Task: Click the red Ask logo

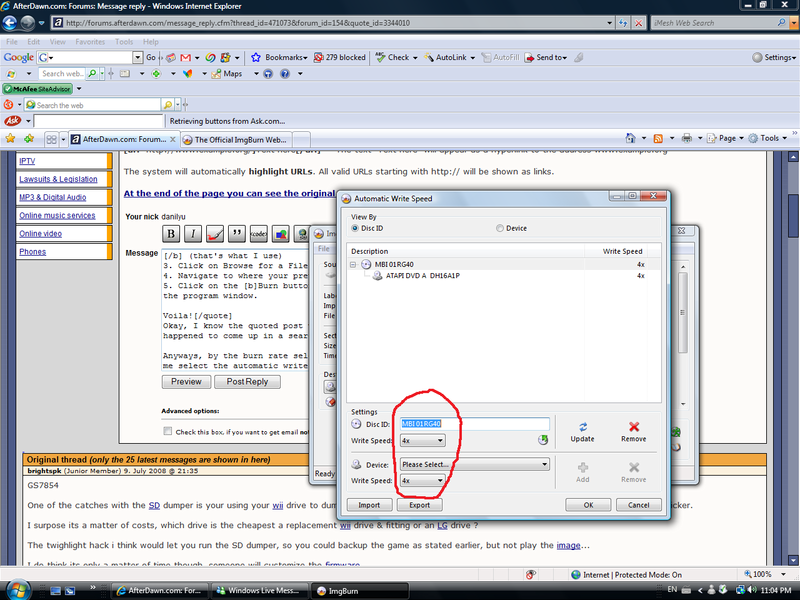Action: pos(12,121)
